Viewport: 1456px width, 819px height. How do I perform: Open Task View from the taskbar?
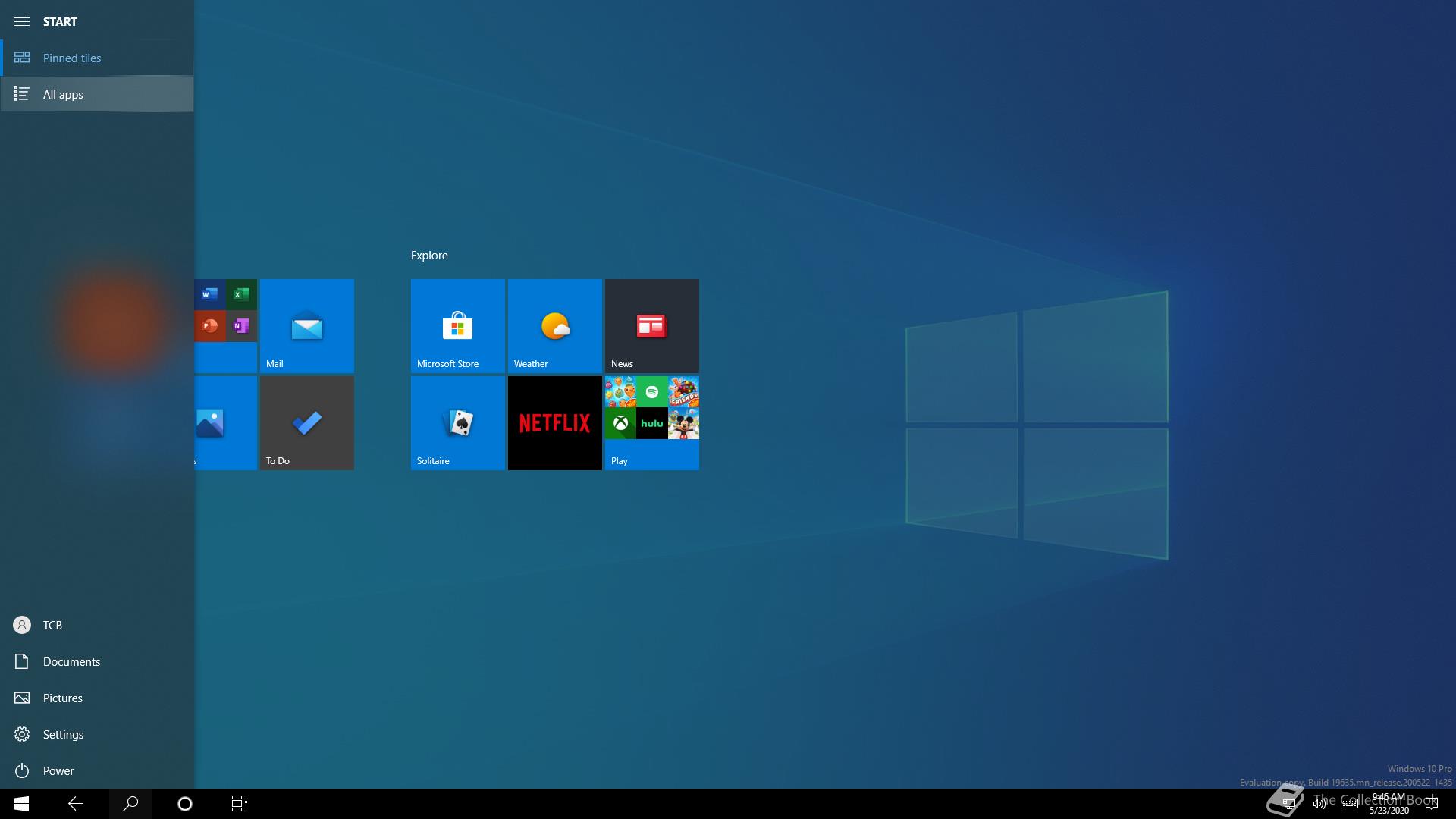239,804
